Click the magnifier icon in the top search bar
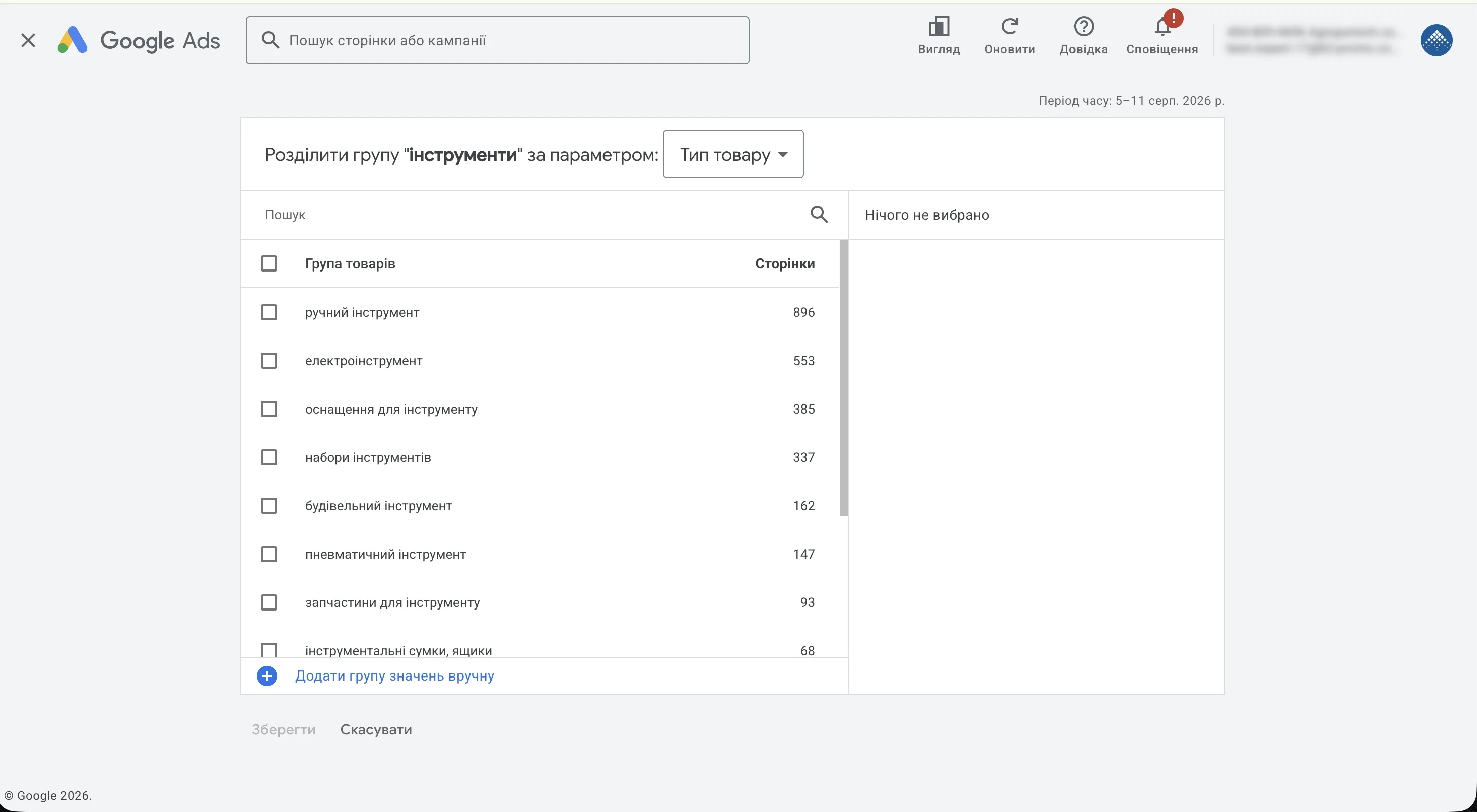Image resolution: width=1477 pixels, height=812 pixels. pos(270,40)
